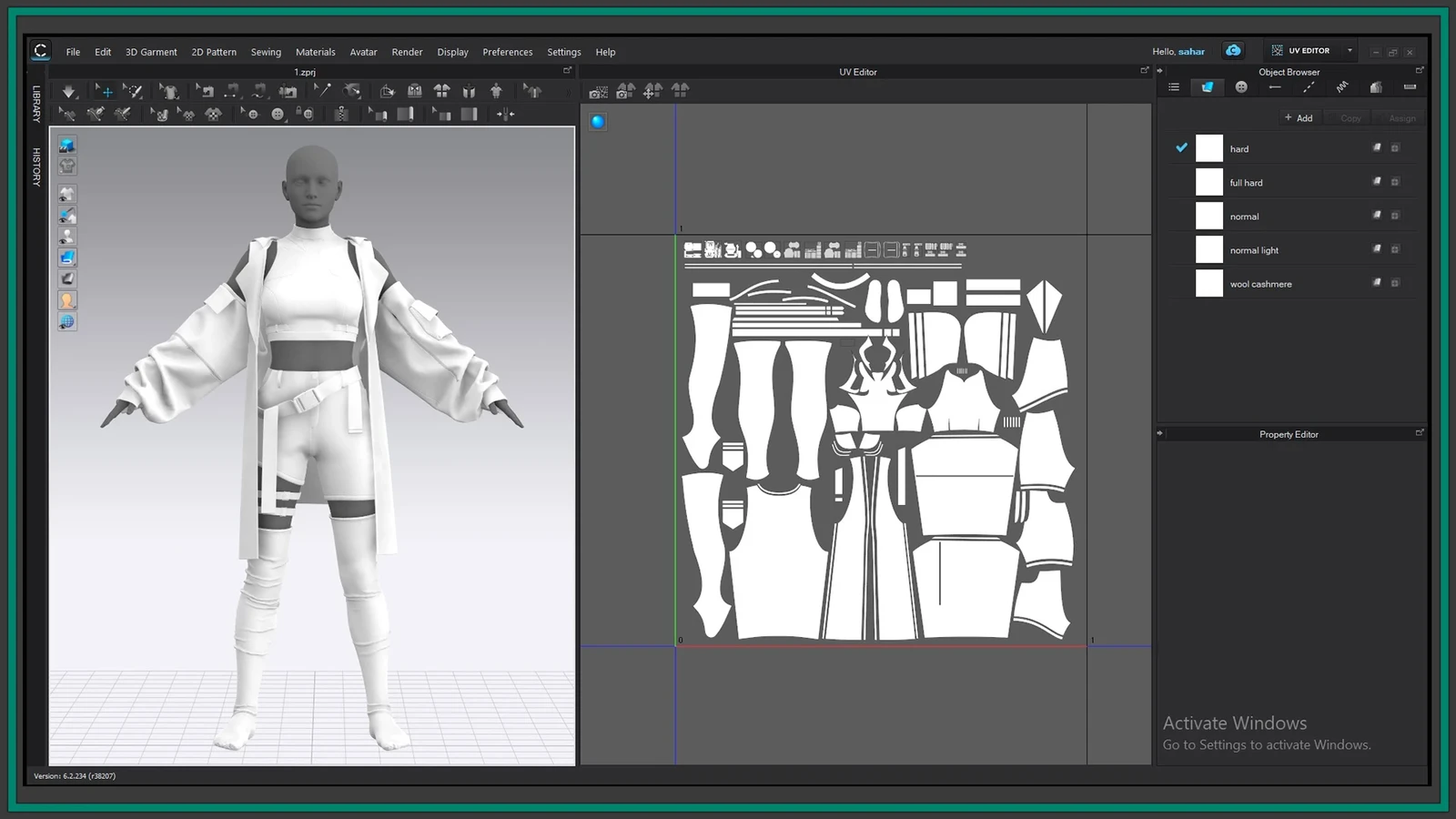Select the normal fabric row
The width and height of the screenshot is (1456, 819).
click(1293, 216)
